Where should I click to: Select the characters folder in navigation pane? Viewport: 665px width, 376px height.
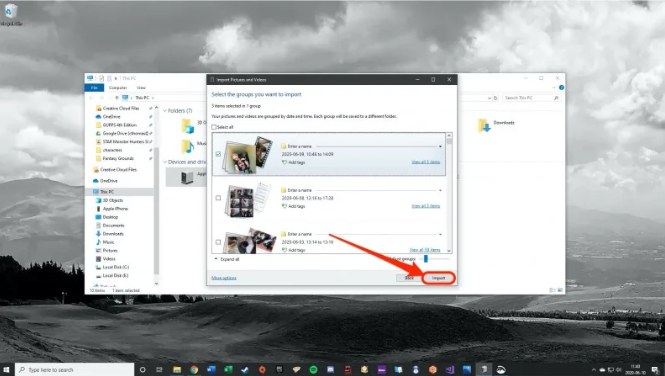(x=112, y=150)
